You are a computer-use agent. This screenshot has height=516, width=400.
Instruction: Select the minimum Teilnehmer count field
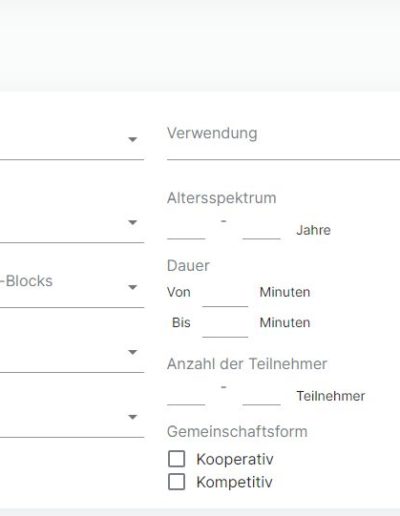point(186,396)
